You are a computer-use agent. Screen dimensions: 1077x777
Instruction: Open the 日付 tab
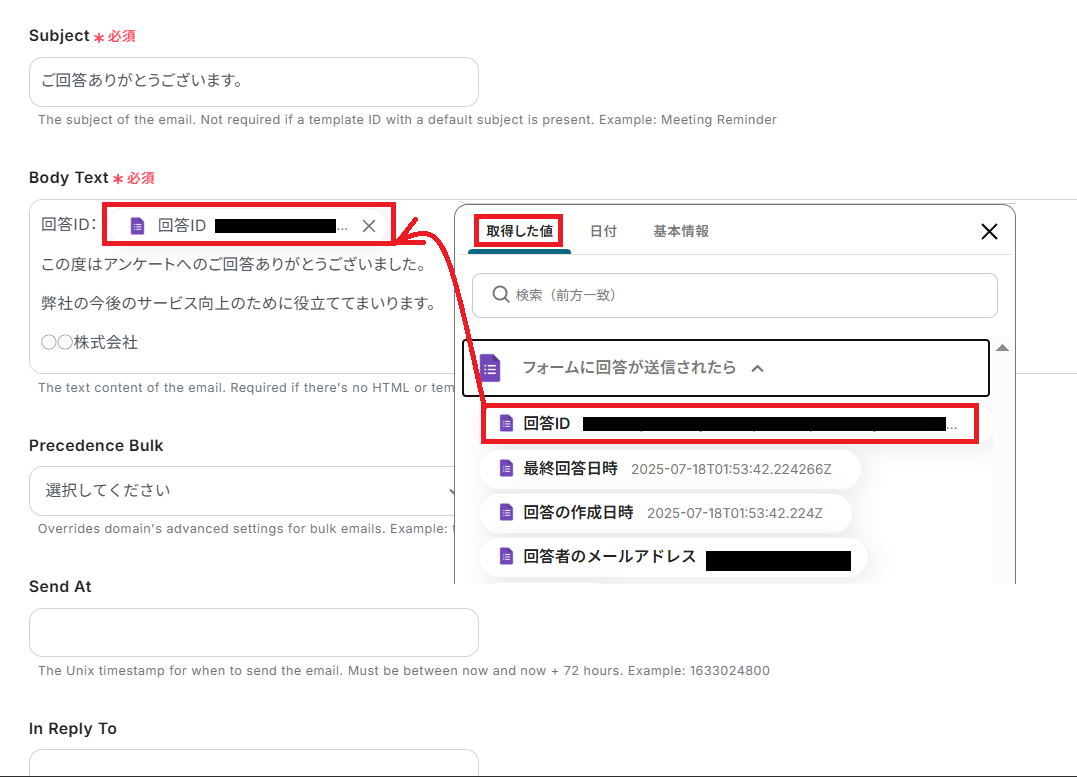click(x=604, y=230)
